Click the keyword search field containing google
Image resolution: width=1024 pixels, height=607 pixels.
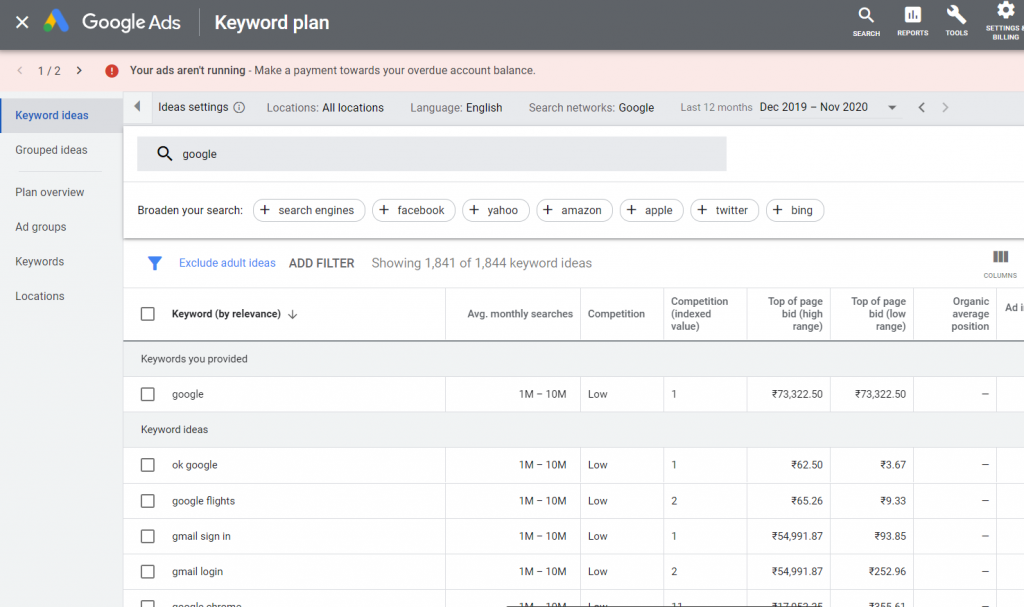pyautogui.click(x=432, y=154)
